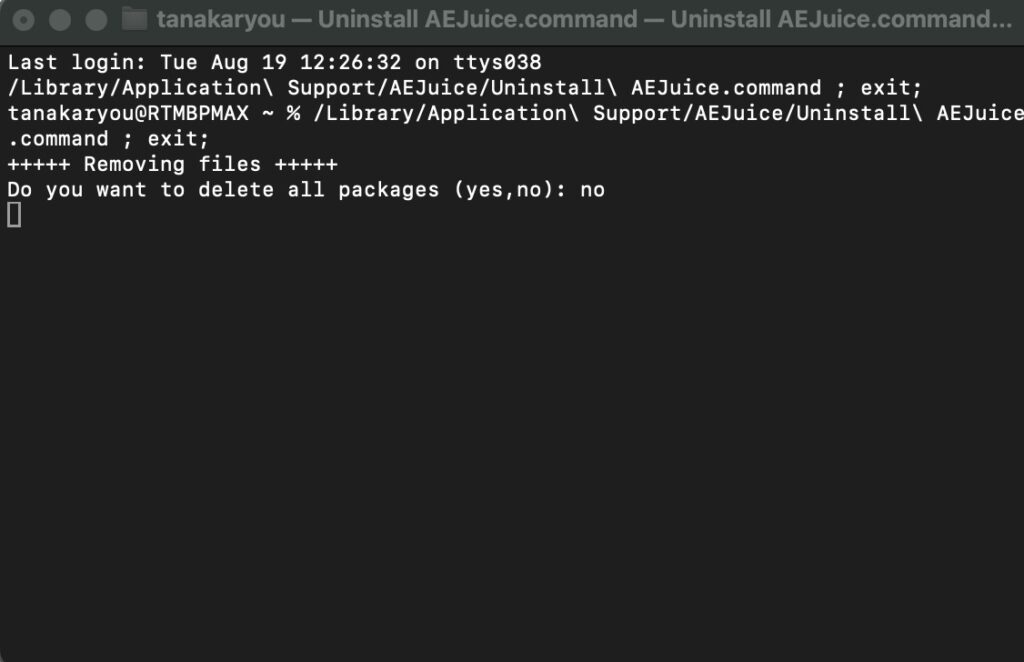
Task: Close the Terminal window
Action: coord(24,20)
